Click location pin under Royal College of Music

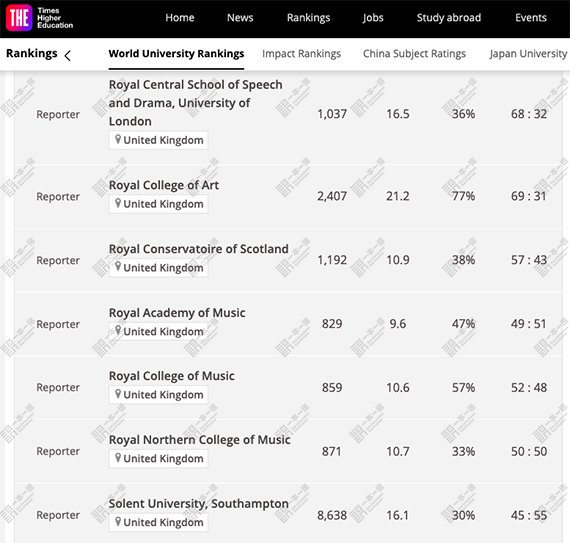tap(118, 394)
